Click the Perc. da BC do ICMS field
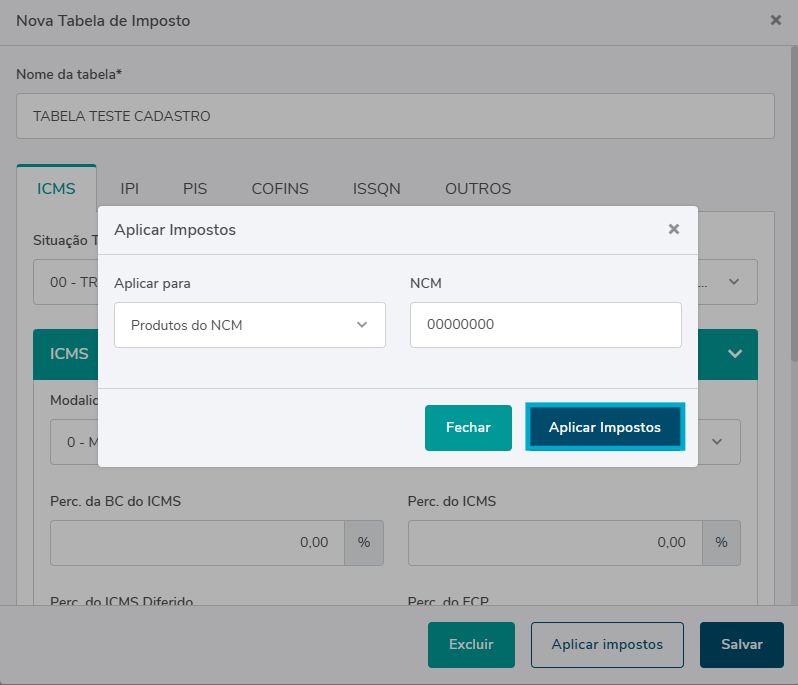Screen dimensions: 798x685 (x=197, y=542)
